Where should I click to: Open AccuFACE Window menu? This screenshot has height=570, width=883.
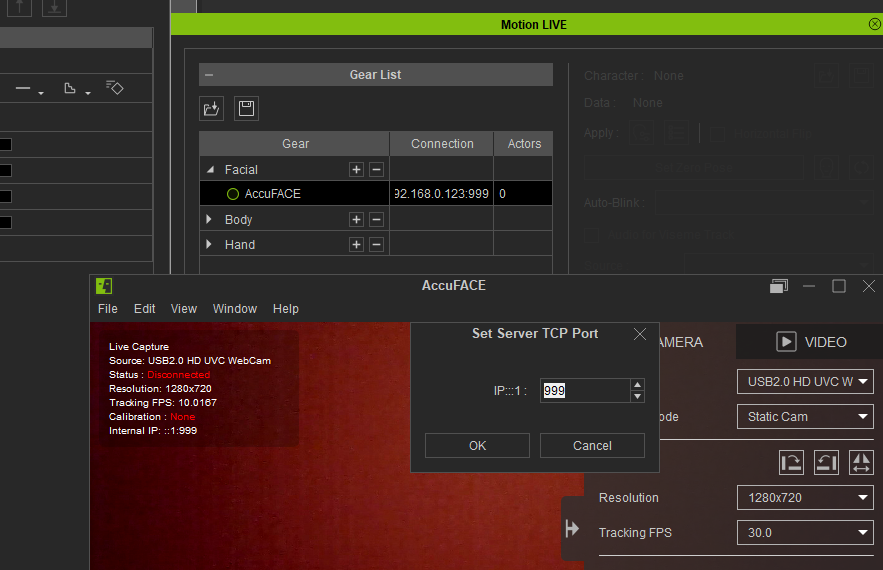pyautogui.click(x=235, y=309)
